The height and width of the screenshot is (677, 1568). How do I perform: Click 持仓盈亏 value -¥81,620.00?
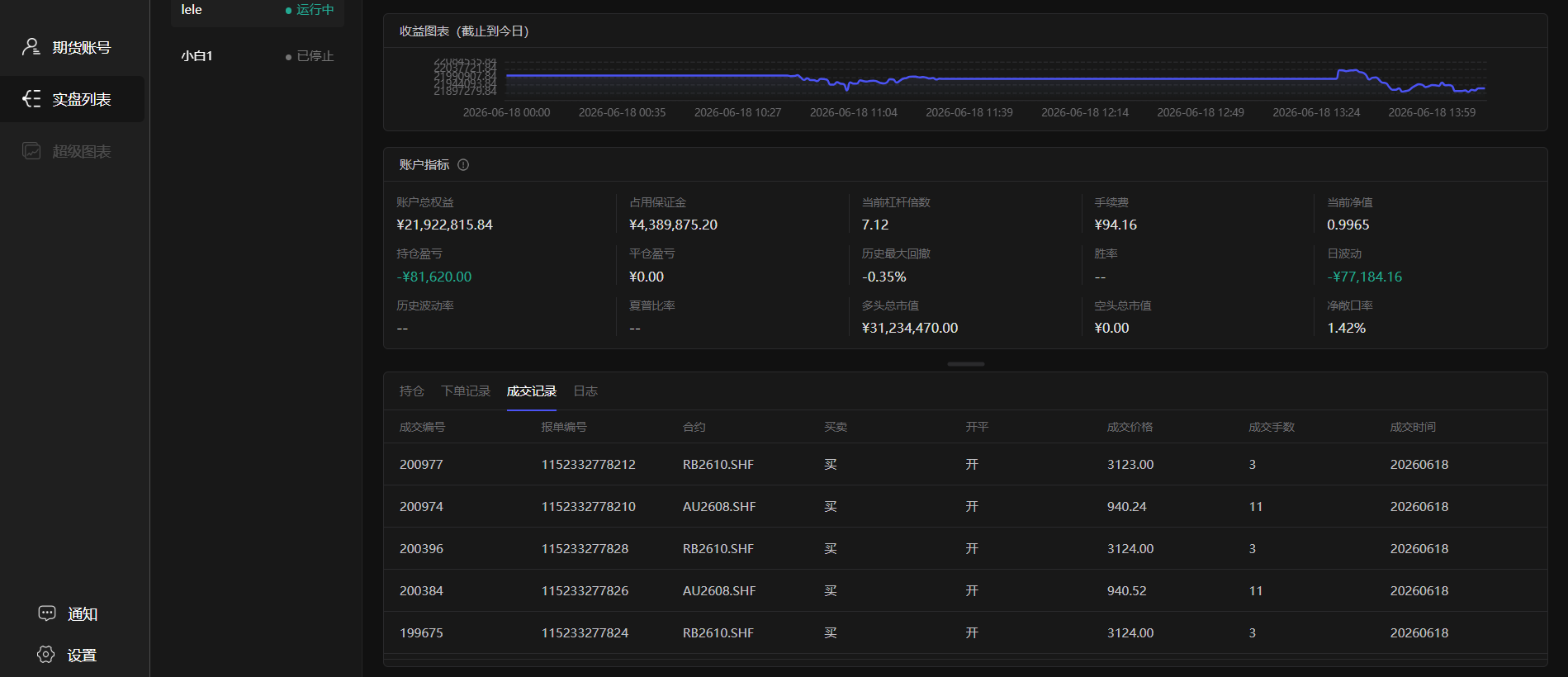point(434,277)
